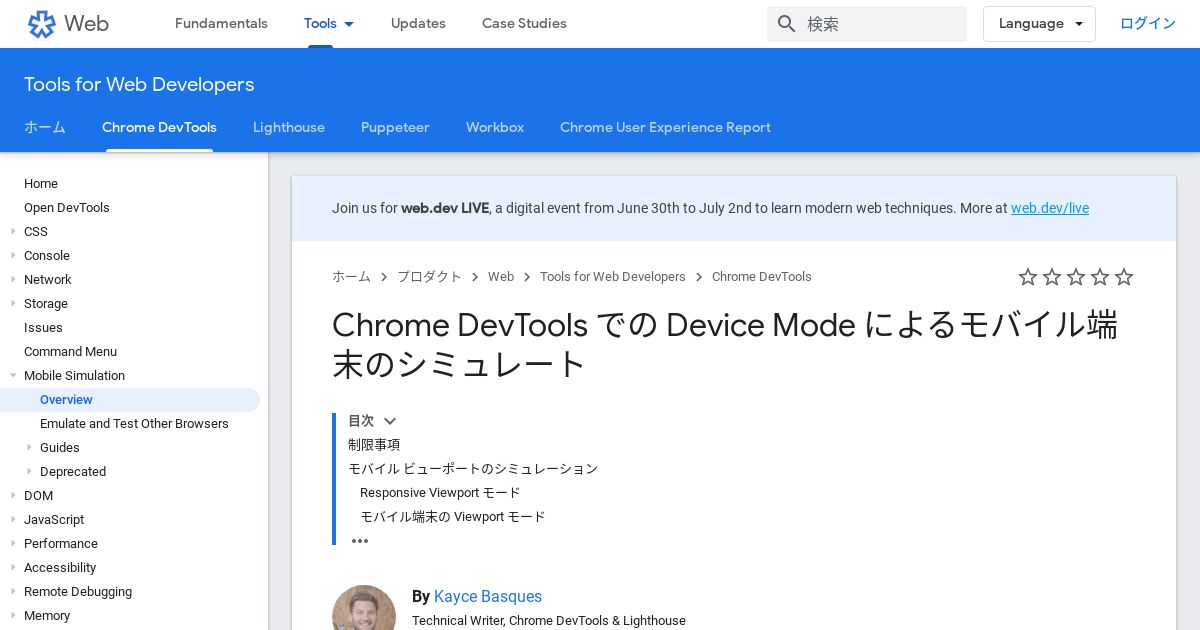Viewport: 1200px width, 630px height.
Task: Switch to the ホーム tab
Action: click(x=45, y=128)
